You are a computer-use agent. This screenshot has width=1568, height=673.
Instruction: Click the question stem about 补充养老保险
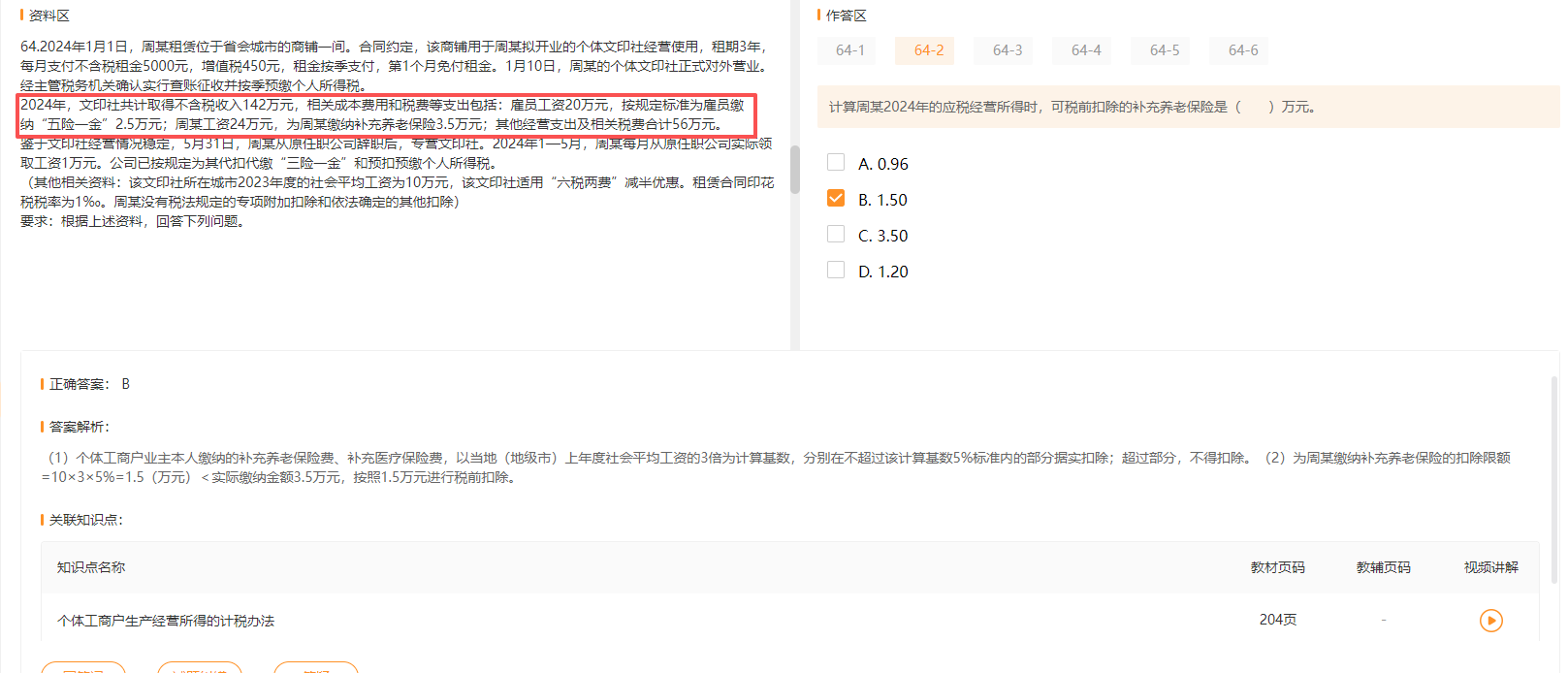[1072, 107]
